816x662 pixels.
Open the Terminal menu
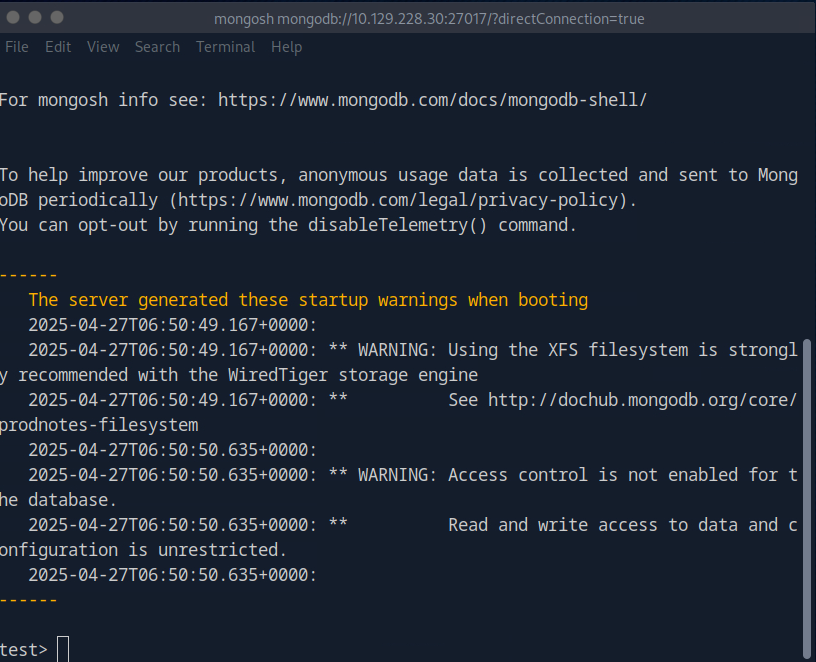tap(225, 47)
